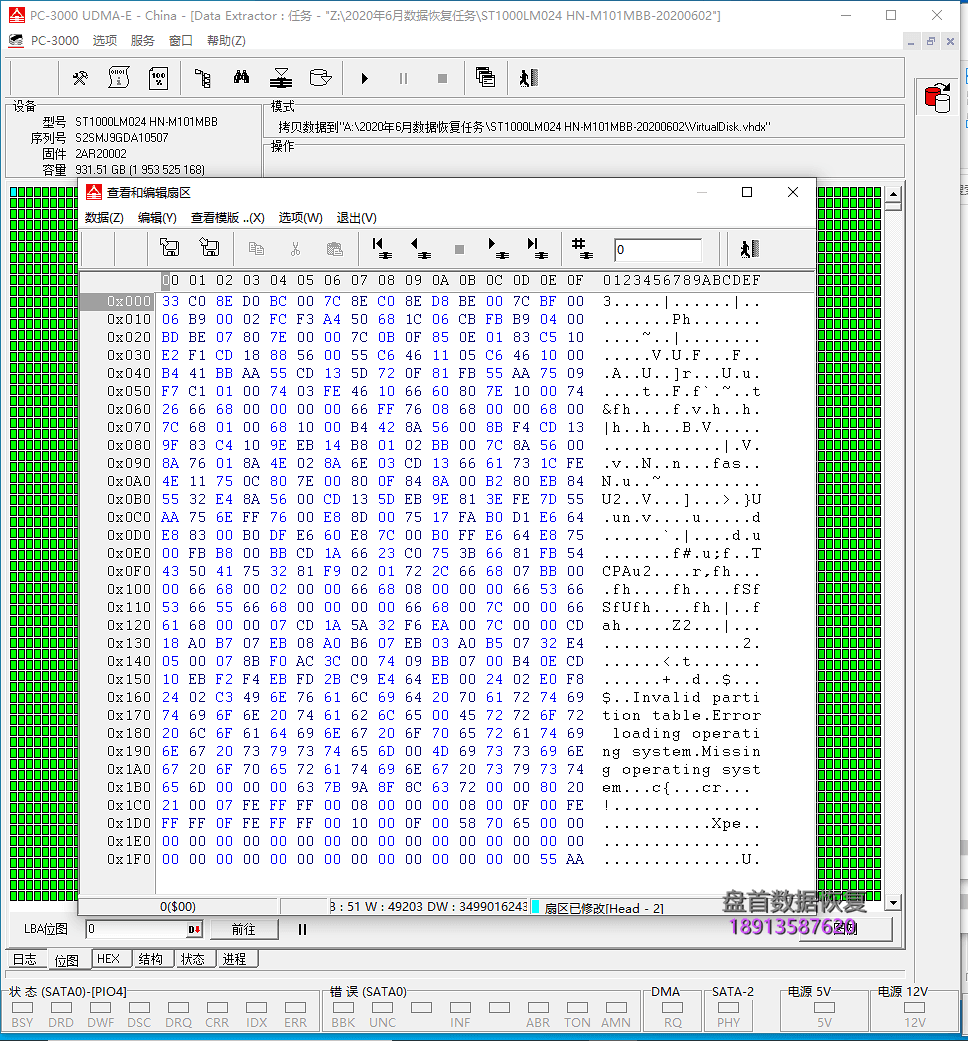The height and width of the screenshot is (1041, 968).
Task: Click the write sector icon in editor toolbar
Action: [210, 248]
